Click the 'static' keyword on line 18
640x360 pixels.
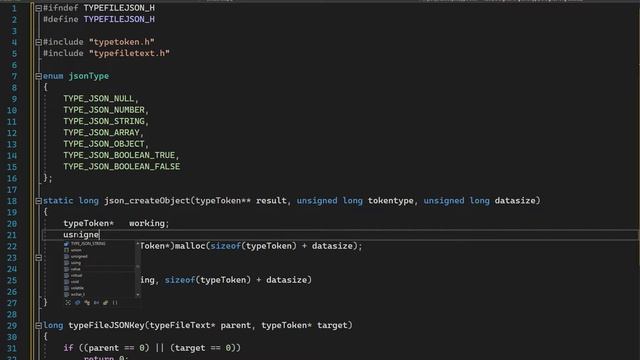click(58, 201)
